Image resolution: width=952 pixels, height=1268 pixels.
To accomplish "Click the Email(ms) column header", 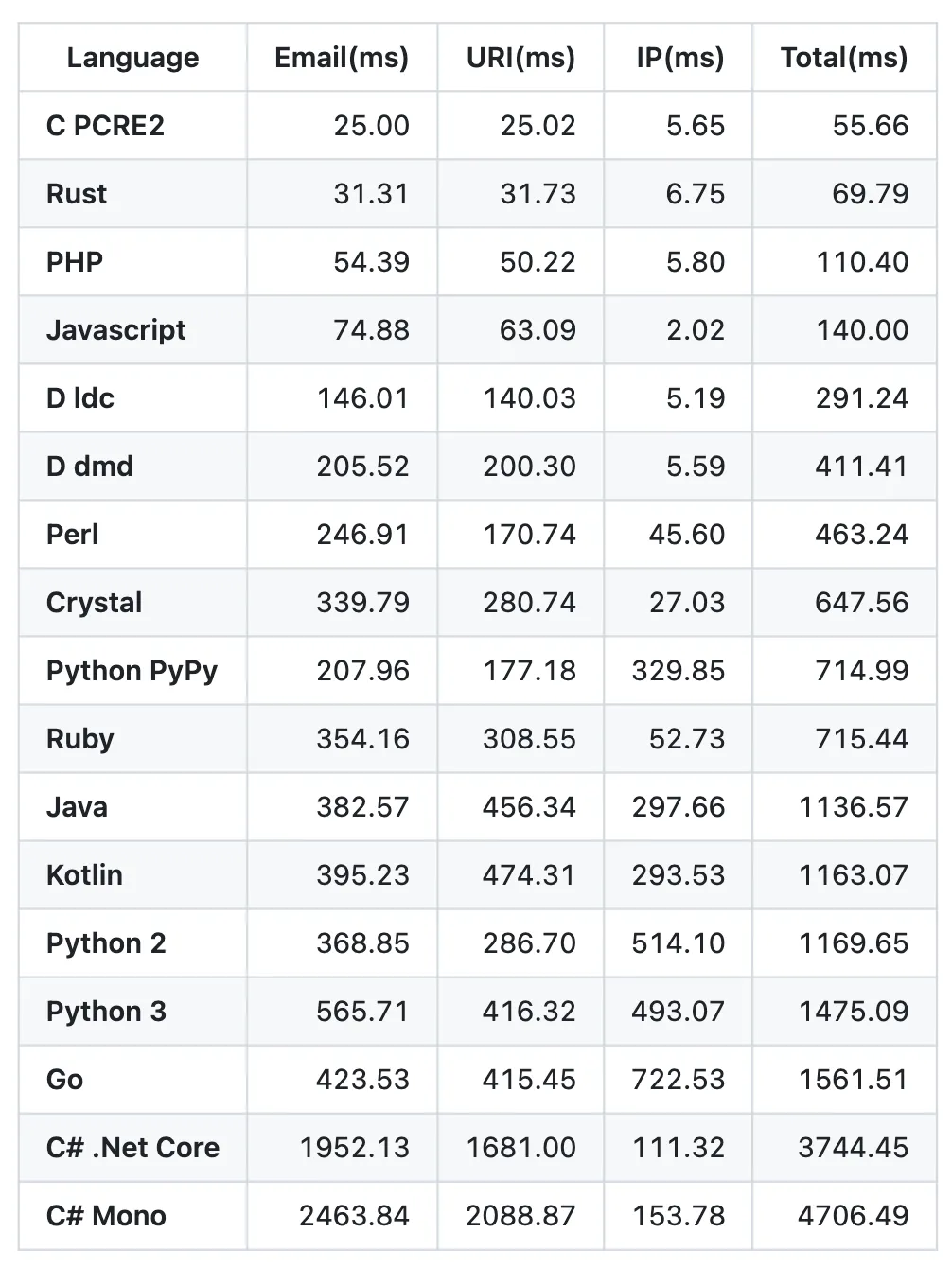I will point(342,58).
